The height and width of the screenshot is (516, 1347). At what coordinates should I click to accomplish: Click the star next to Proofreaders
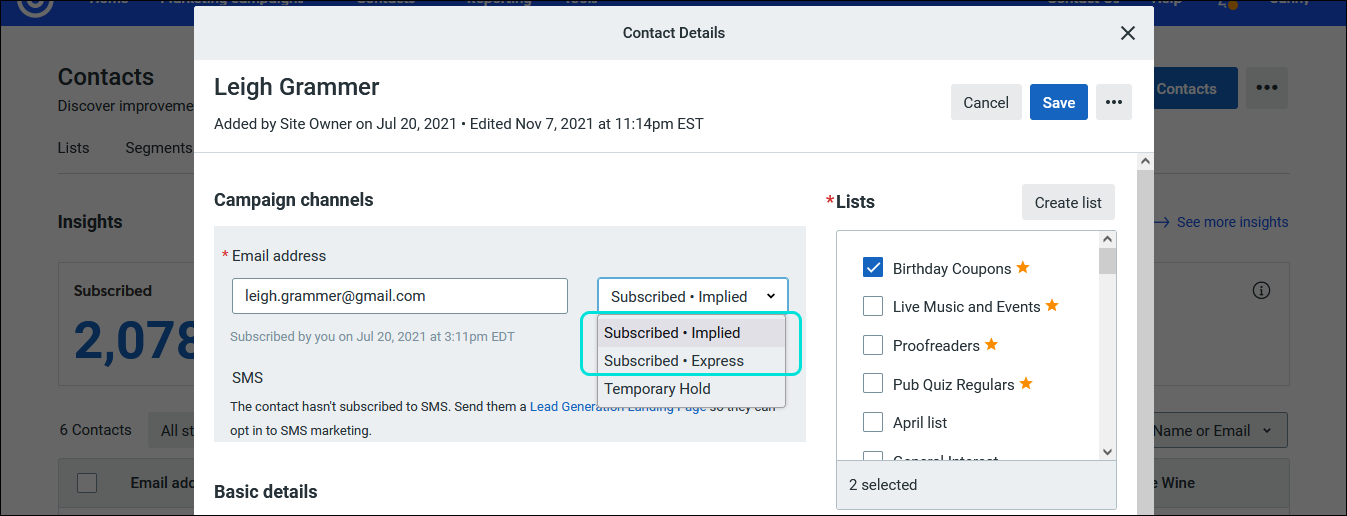pos(991,344)
